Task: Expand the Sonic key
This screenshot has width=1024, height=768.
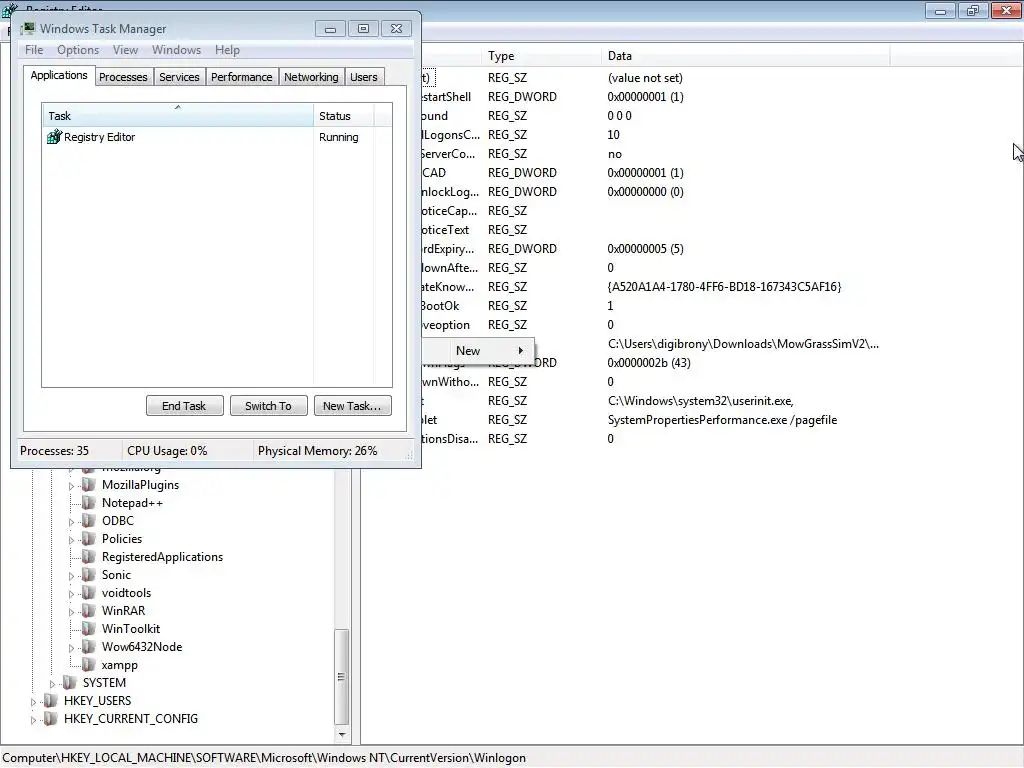Action: 71,576
